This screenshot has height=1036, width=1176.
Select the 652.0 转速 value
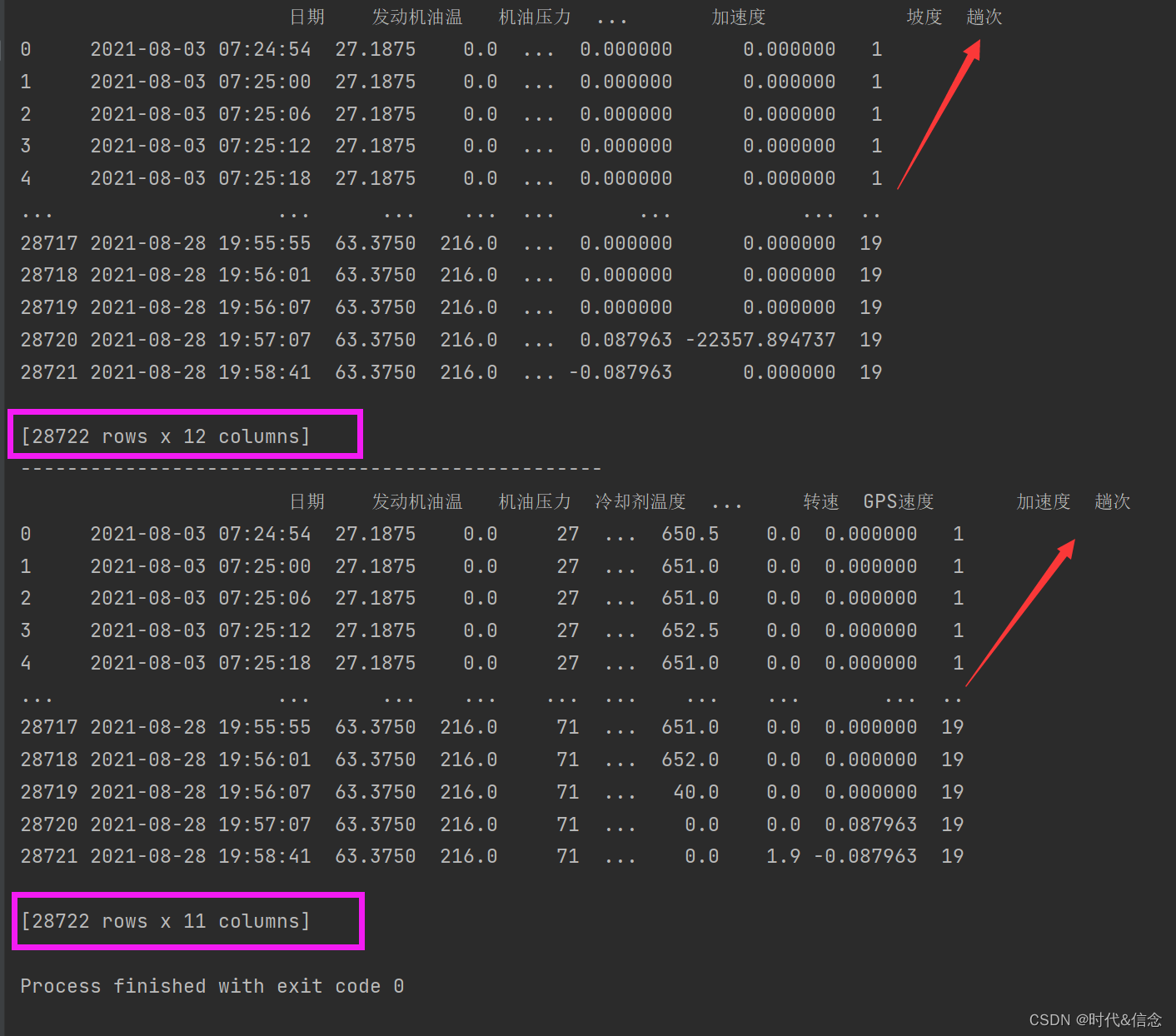coord(690,760)
